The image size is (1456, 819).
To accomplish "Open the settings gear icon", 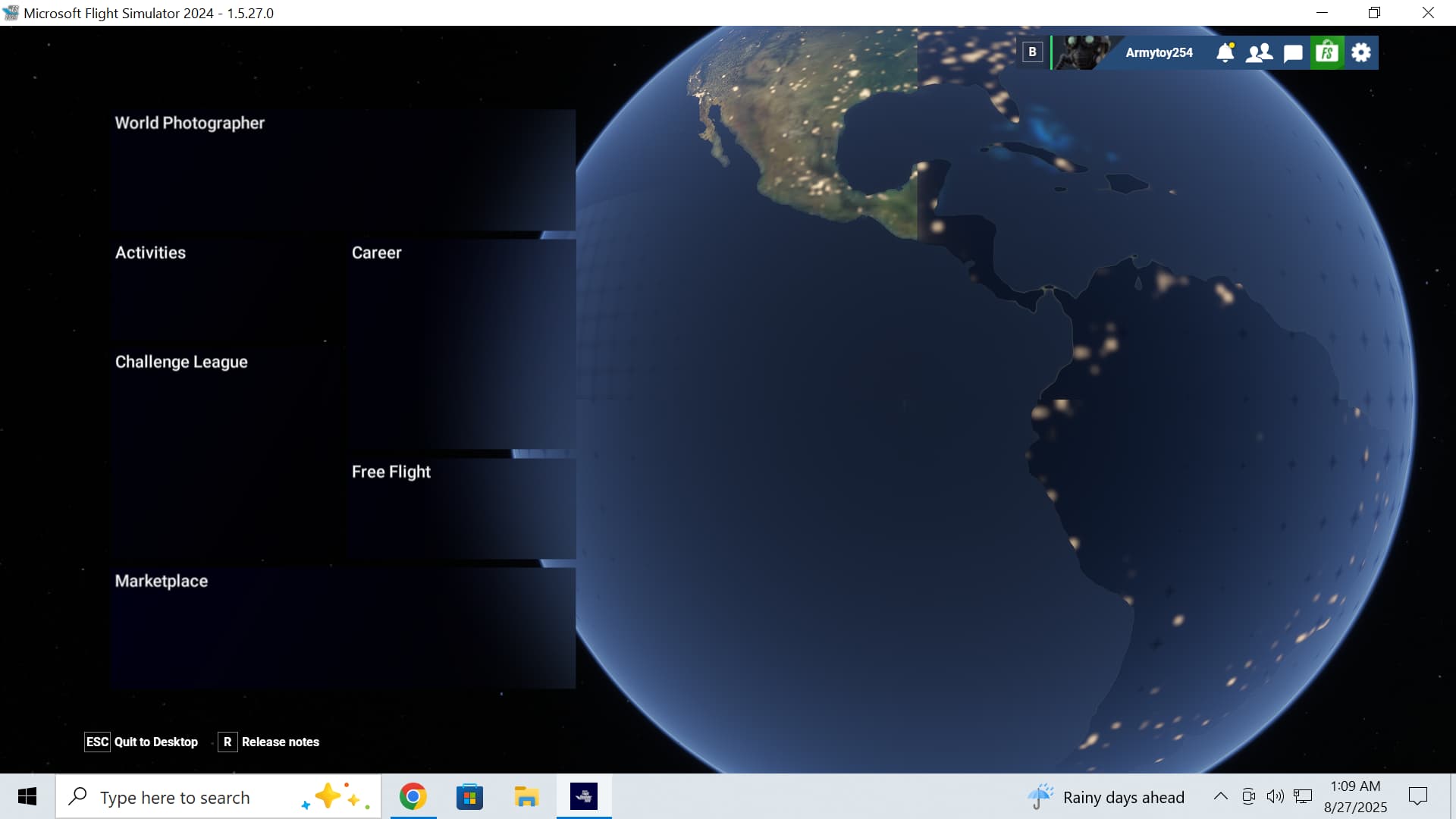I will [1361, 52].
